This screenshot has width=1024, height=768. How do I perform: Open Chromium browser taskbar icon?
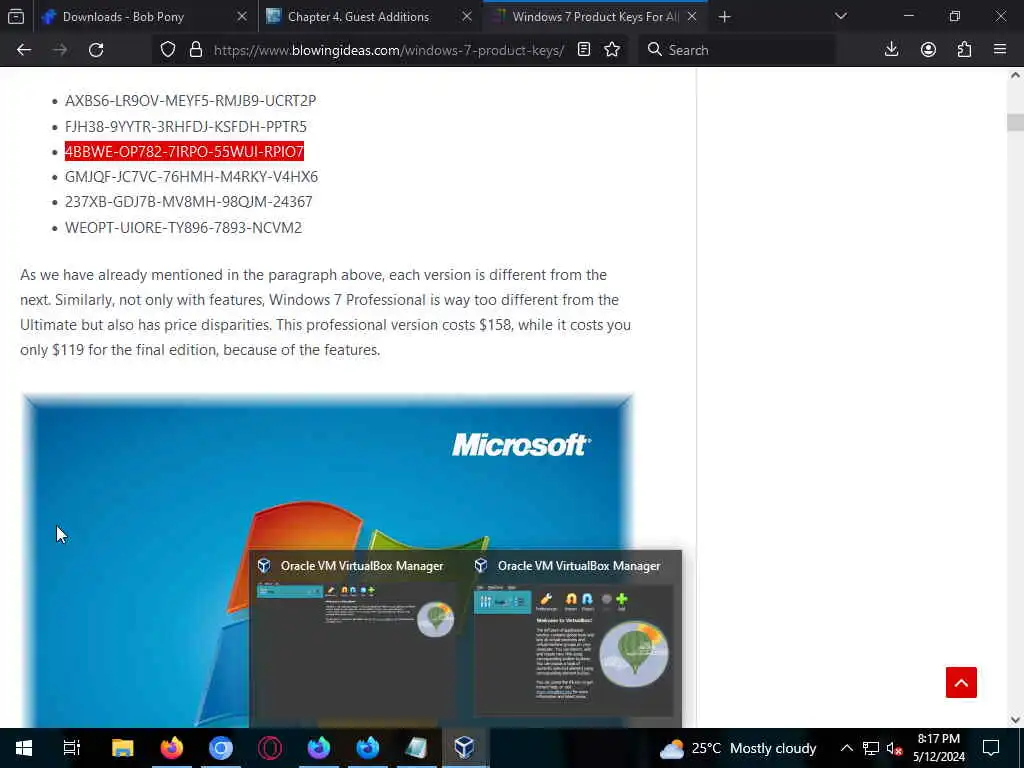(x=221, y=748)
